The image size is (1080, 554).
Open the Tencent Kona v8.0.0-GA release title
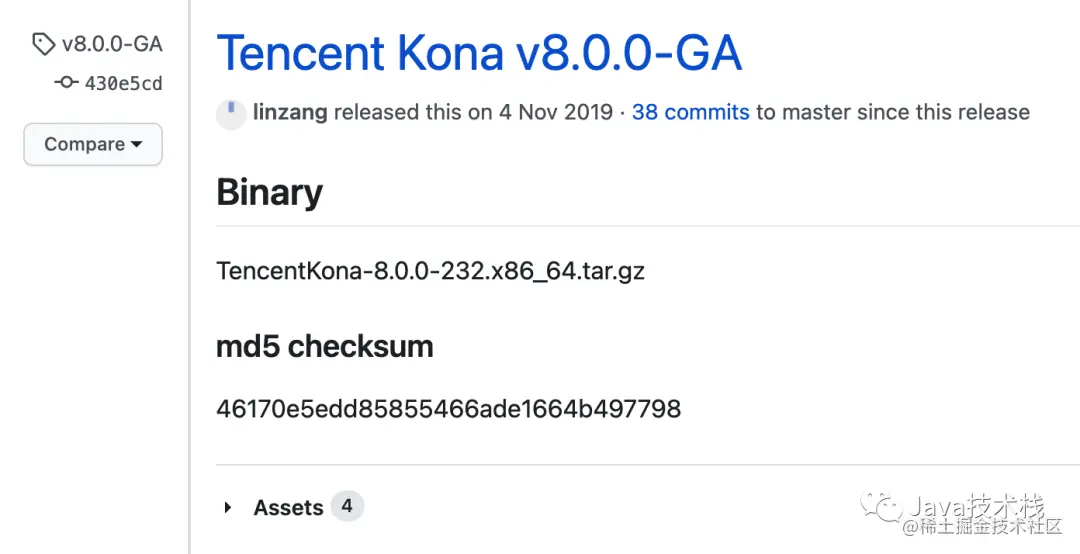(x=479, y=53)
